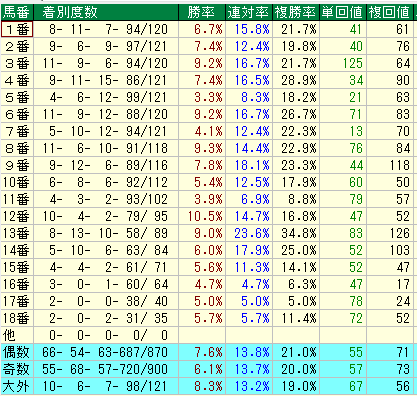Image resolution: width=417 pixels, height=396 pixels.
Task: Select the 6番 row label
Action: point(17,114)
